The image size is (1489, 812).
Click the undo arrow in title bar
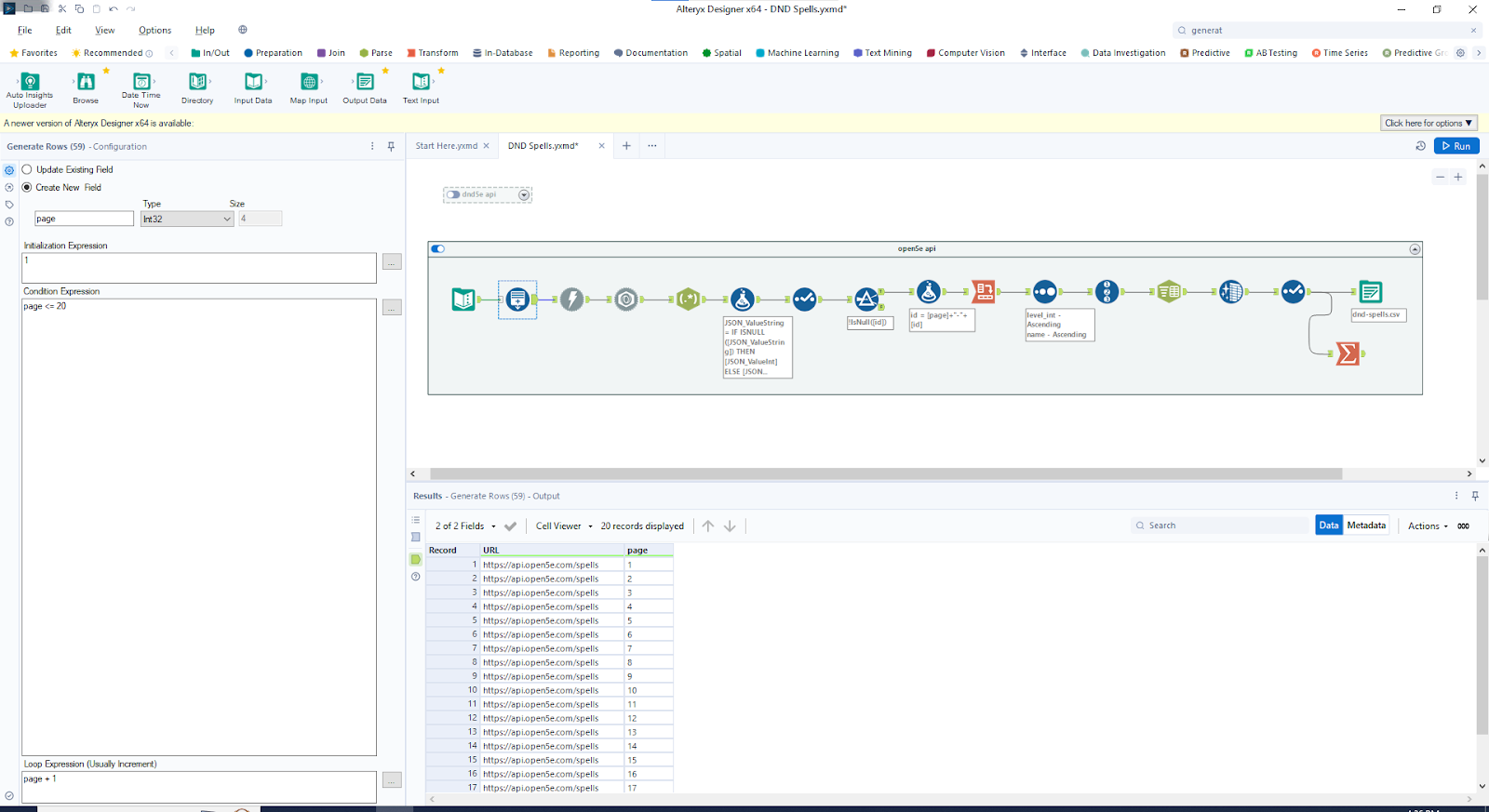(113, 8)
